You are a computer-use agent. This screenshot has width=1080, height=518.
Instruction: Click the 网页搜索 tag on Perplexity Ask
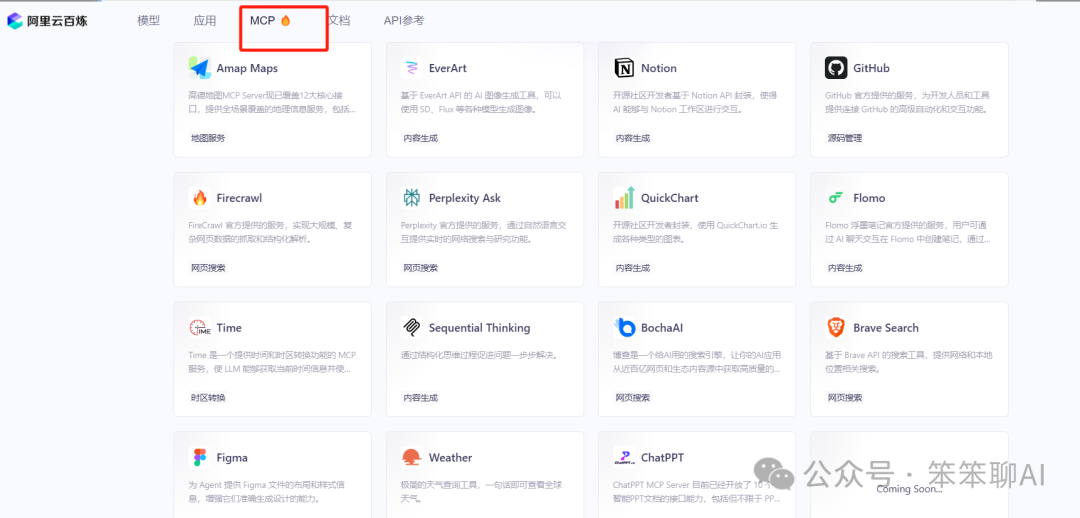tap(420, 268)
